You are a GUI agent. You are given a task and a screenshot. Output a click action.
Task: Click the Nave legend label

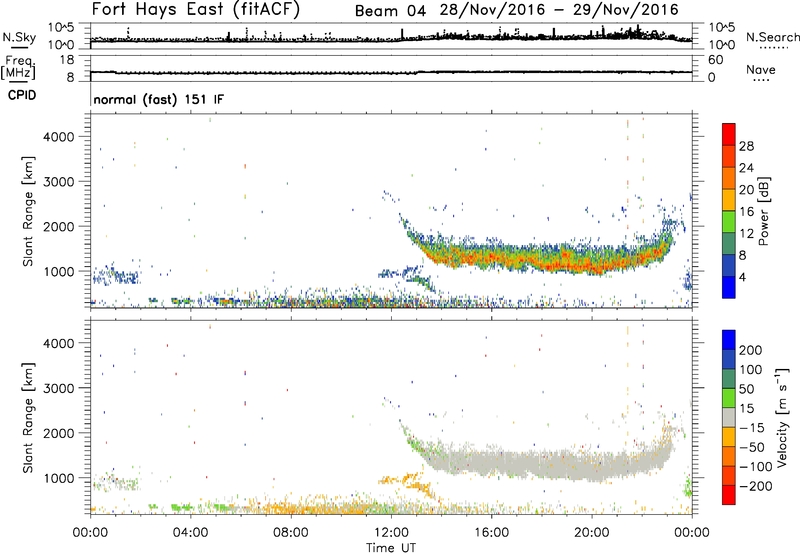click(761, 69)
